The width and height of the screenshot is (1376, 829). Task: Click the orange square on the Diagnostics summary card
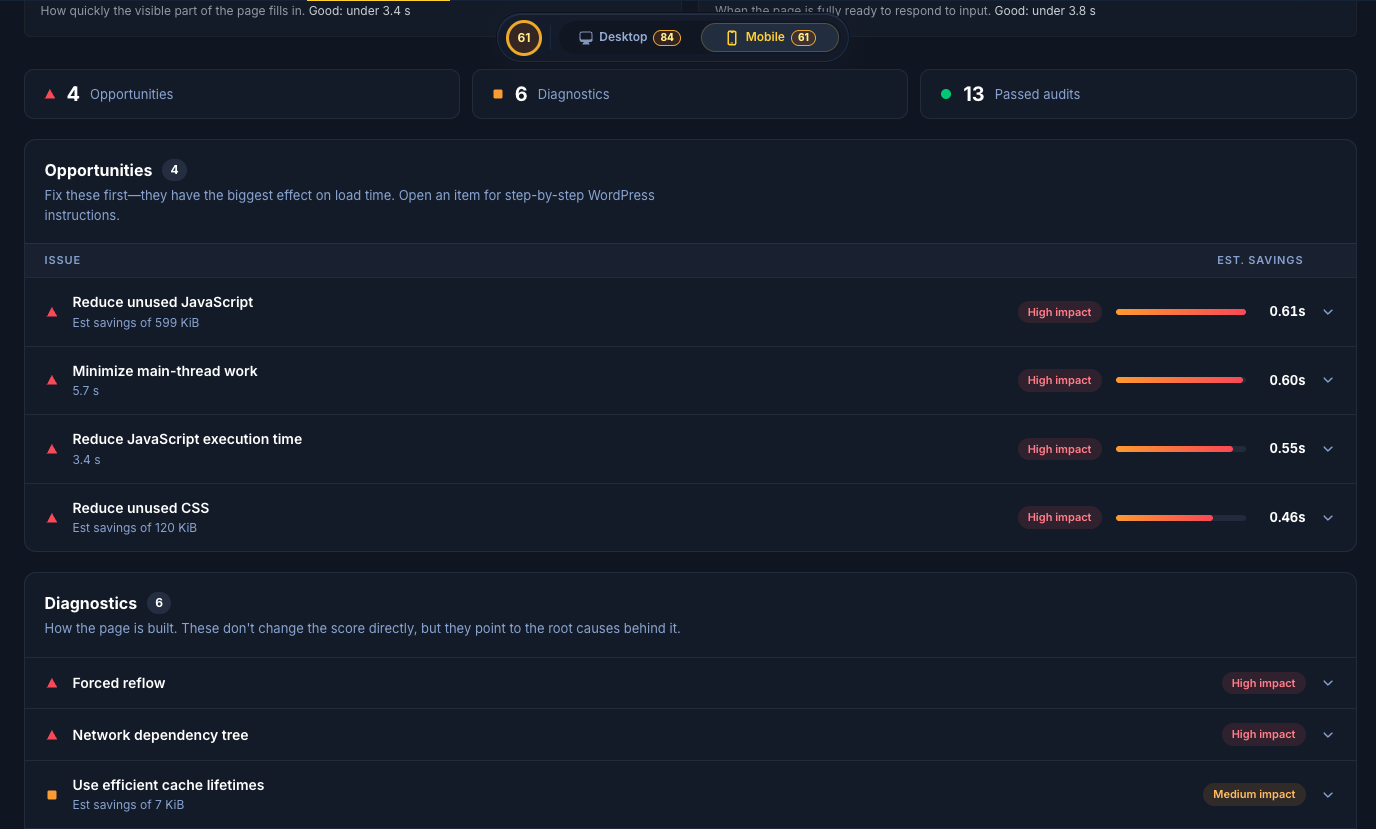click(498, 94)
